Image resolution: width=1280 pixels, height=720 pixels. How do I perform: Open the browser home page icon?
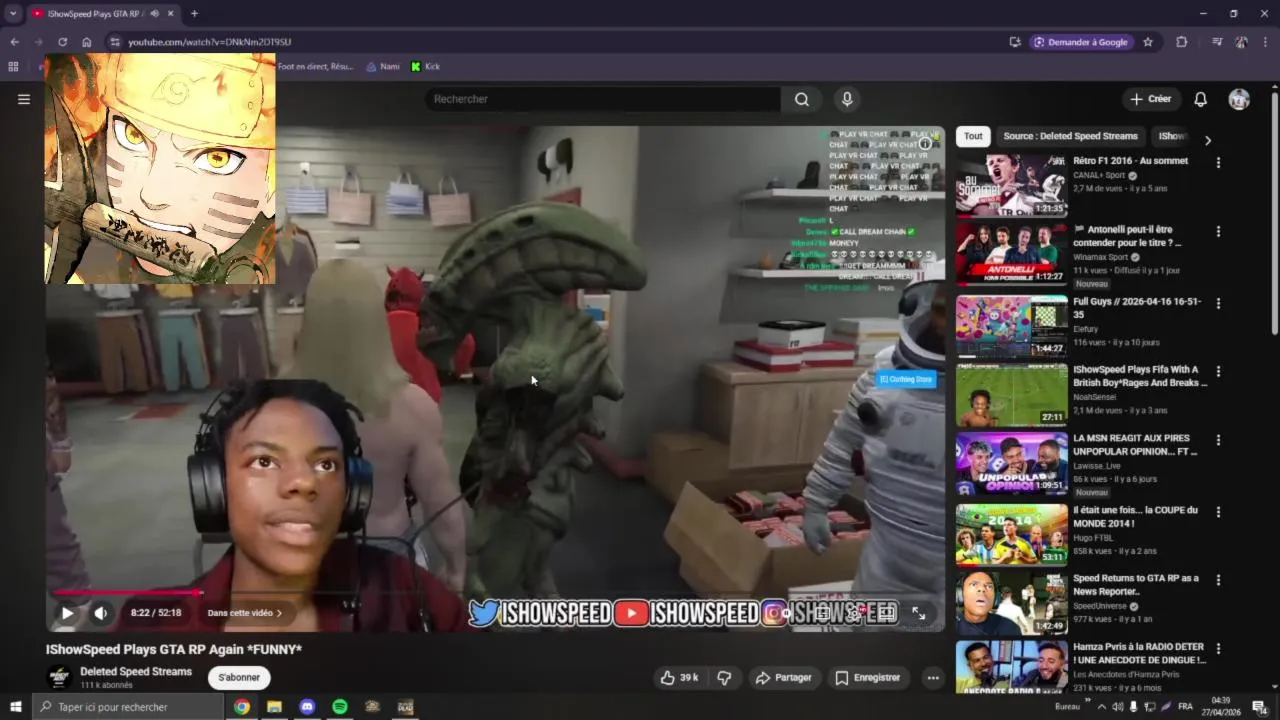87,42
